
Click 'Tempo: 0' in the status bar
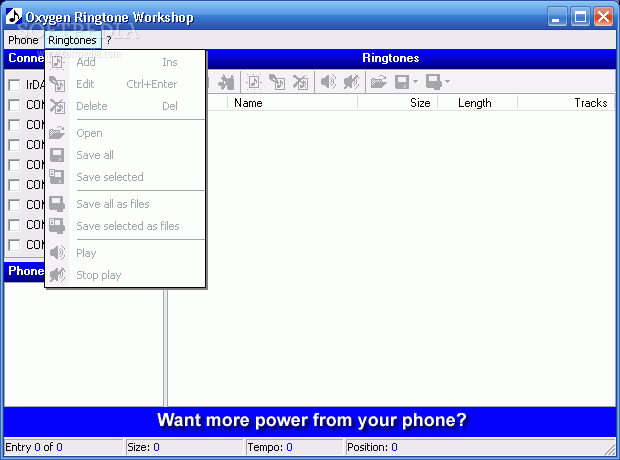click(x=270, y=447)
